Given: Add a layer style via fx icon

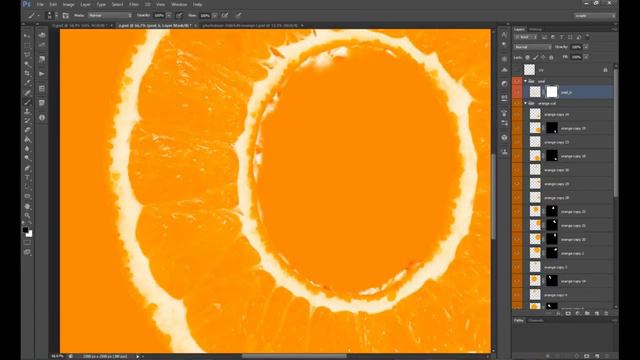Looking at the screenshot, I should [x=559, y=313].
